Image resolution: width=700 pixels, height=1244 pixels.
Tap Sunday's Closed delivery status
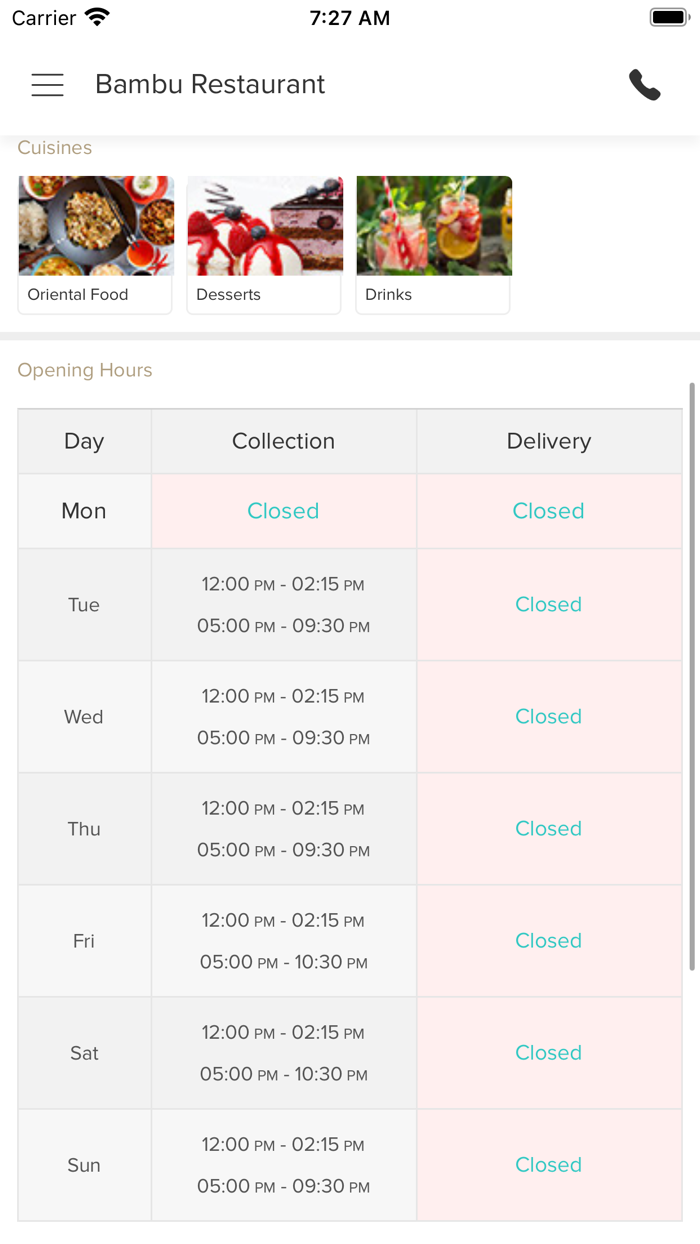[x=548, y=1165]
